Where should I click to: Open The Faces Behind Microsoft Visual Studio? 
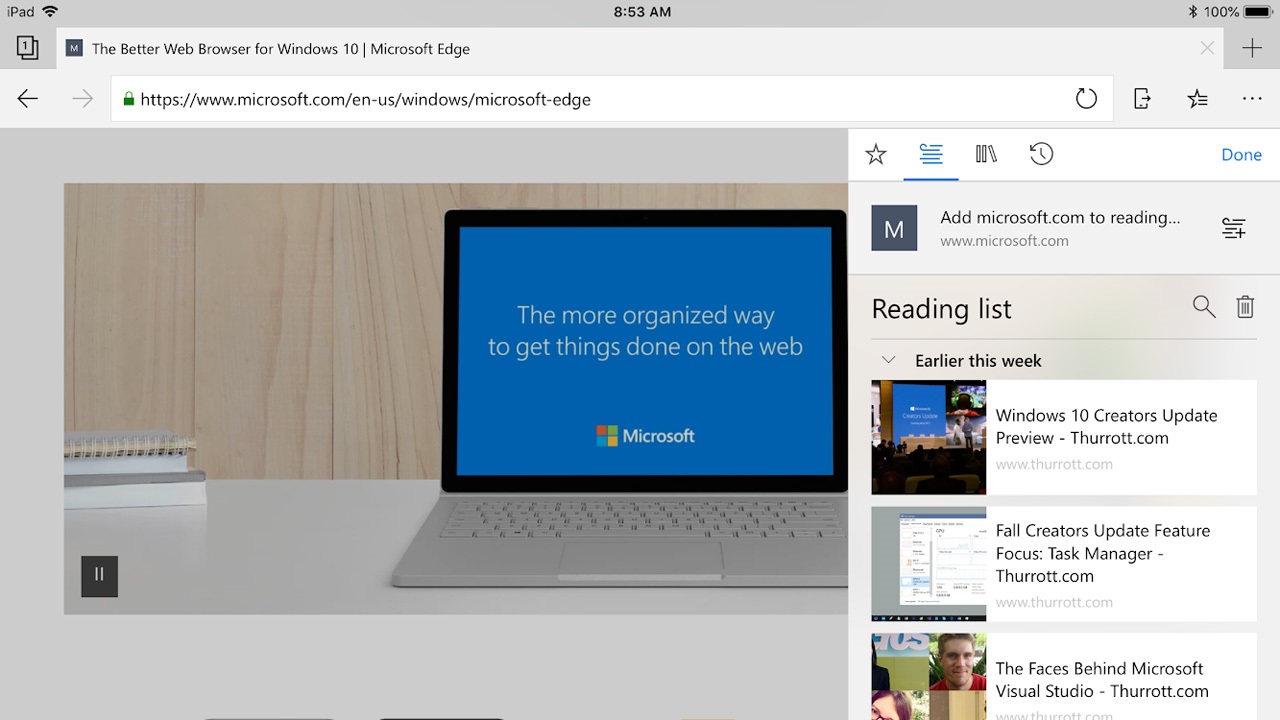[x=1063, y=677]
